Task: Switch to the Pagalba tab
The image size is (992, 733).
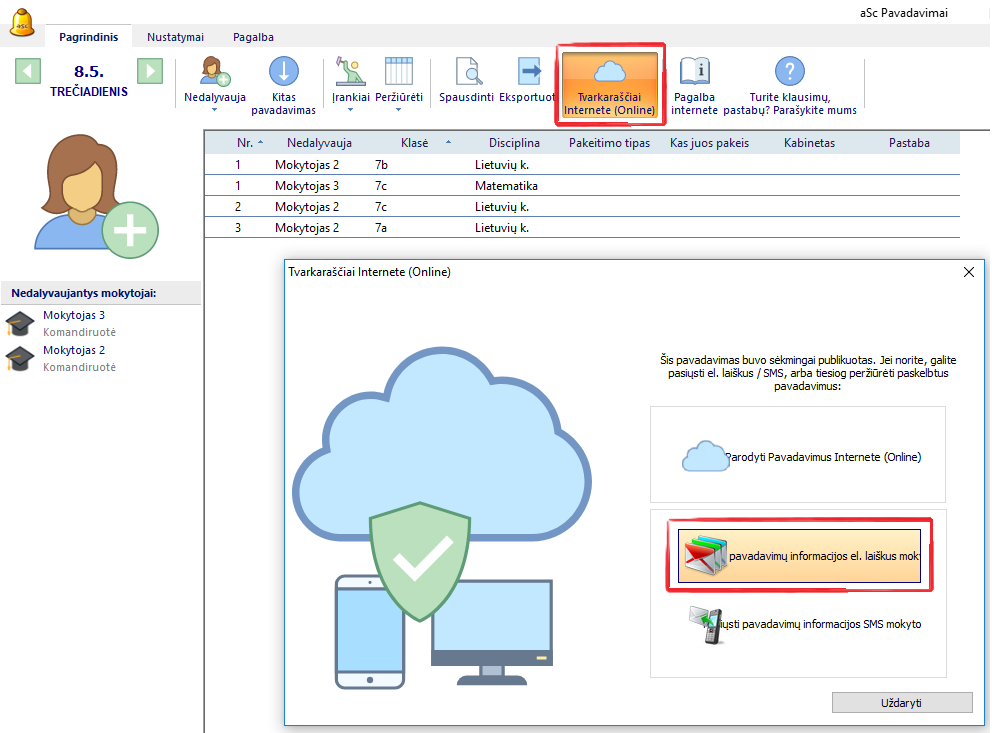Action: (x=253, y=37)
